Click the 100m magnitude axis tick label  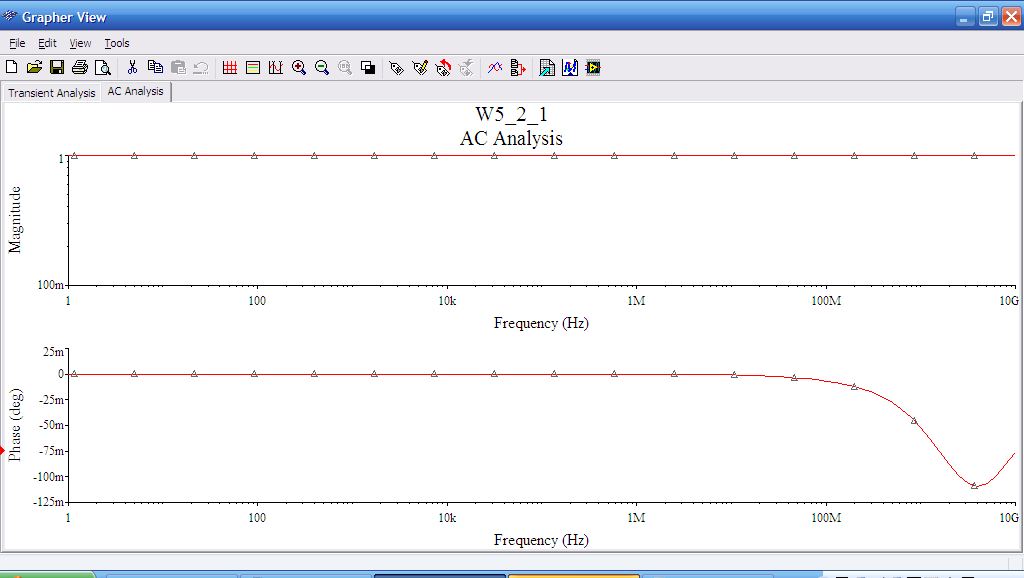coord(50,285)
